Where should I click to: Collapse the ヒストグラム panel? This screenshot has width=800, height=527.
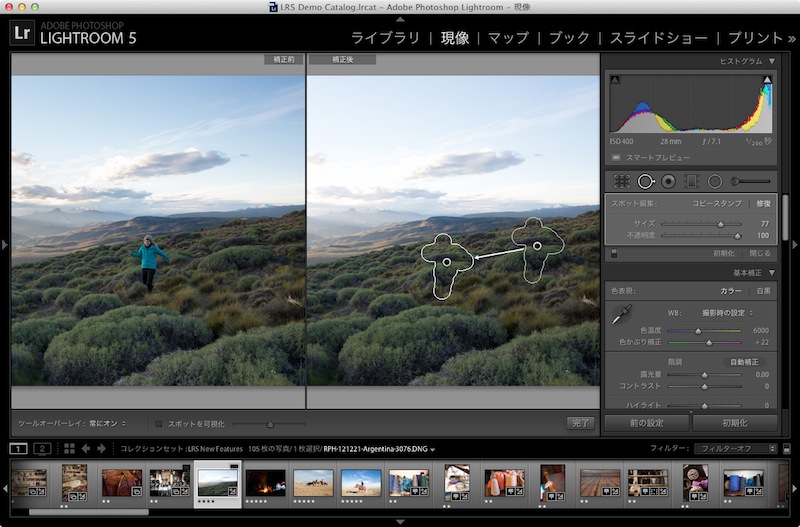[x=771, y=61]
